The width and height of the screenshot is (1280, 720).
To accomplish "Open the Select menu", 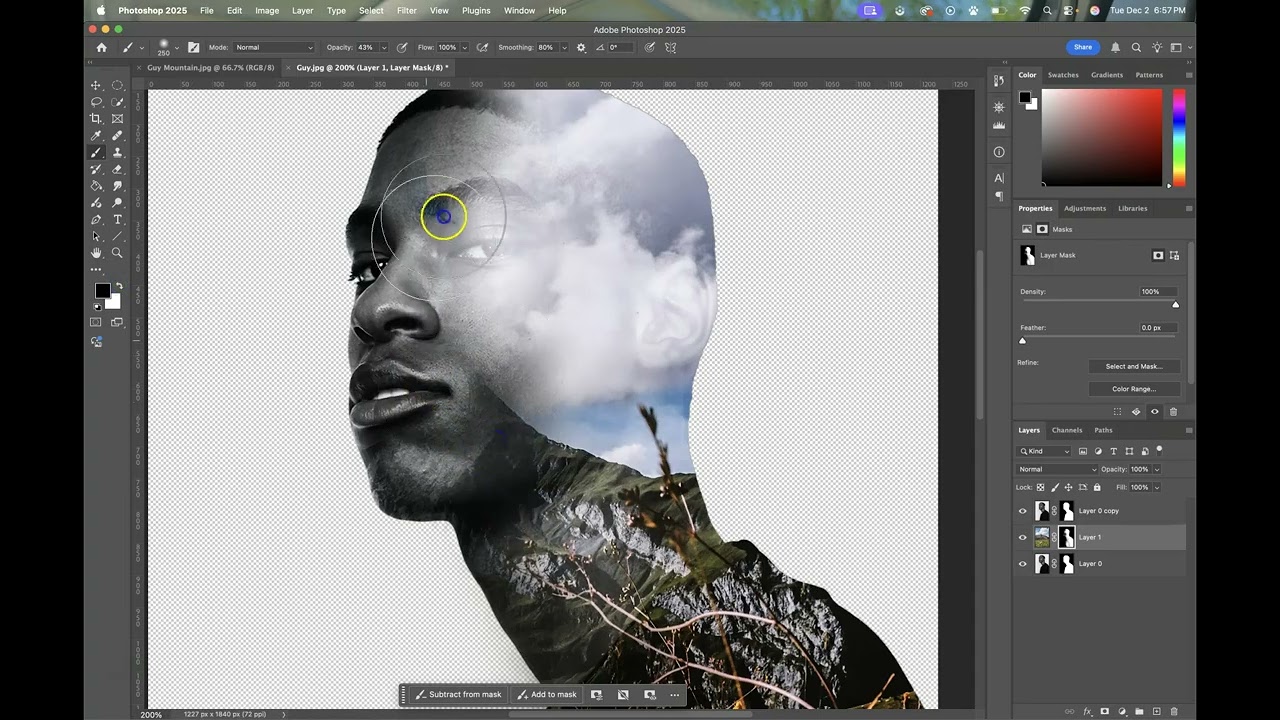I will (x=371, y=10).
